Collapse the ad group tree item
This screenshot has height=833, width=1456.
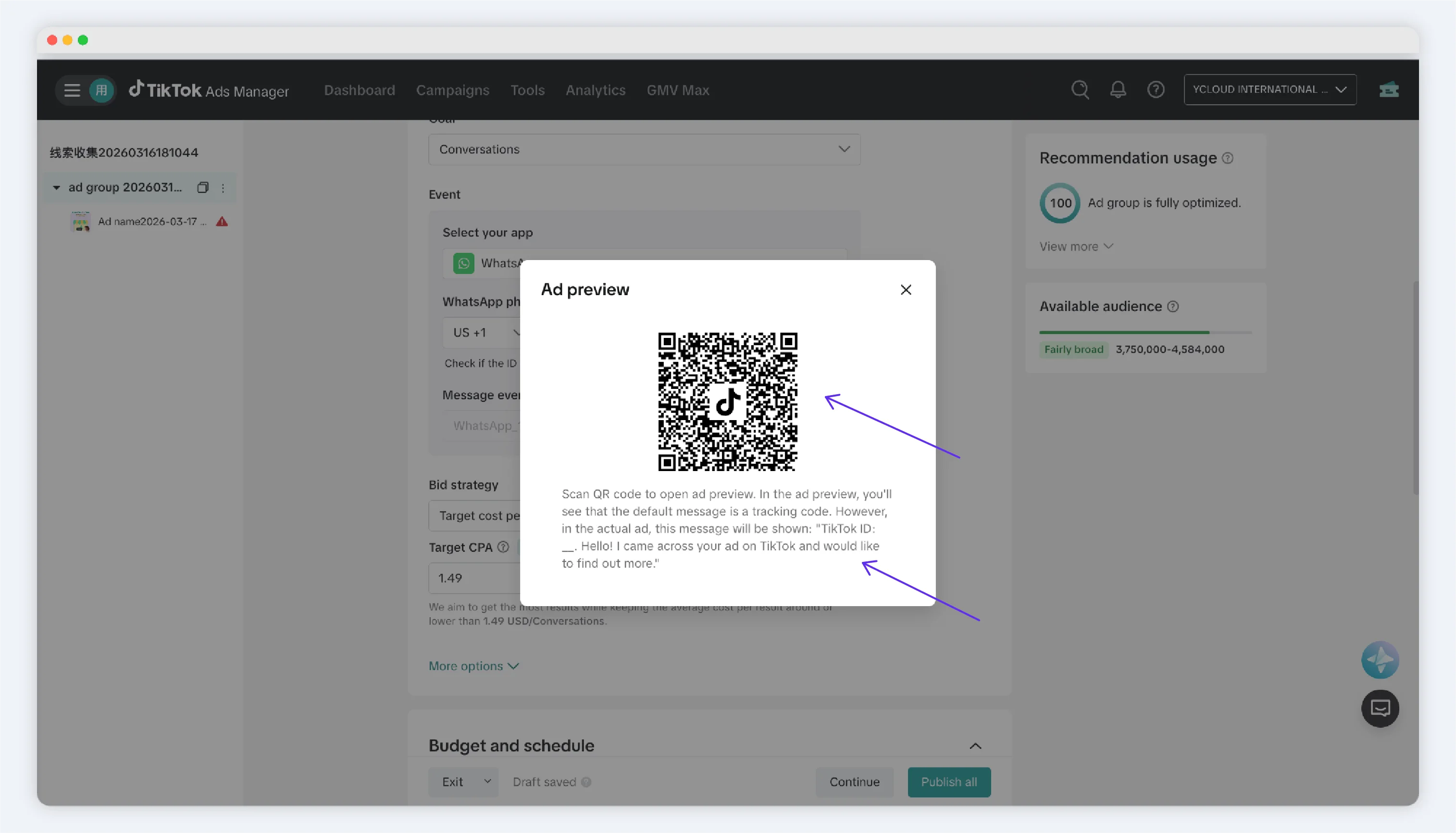[56, 187]
